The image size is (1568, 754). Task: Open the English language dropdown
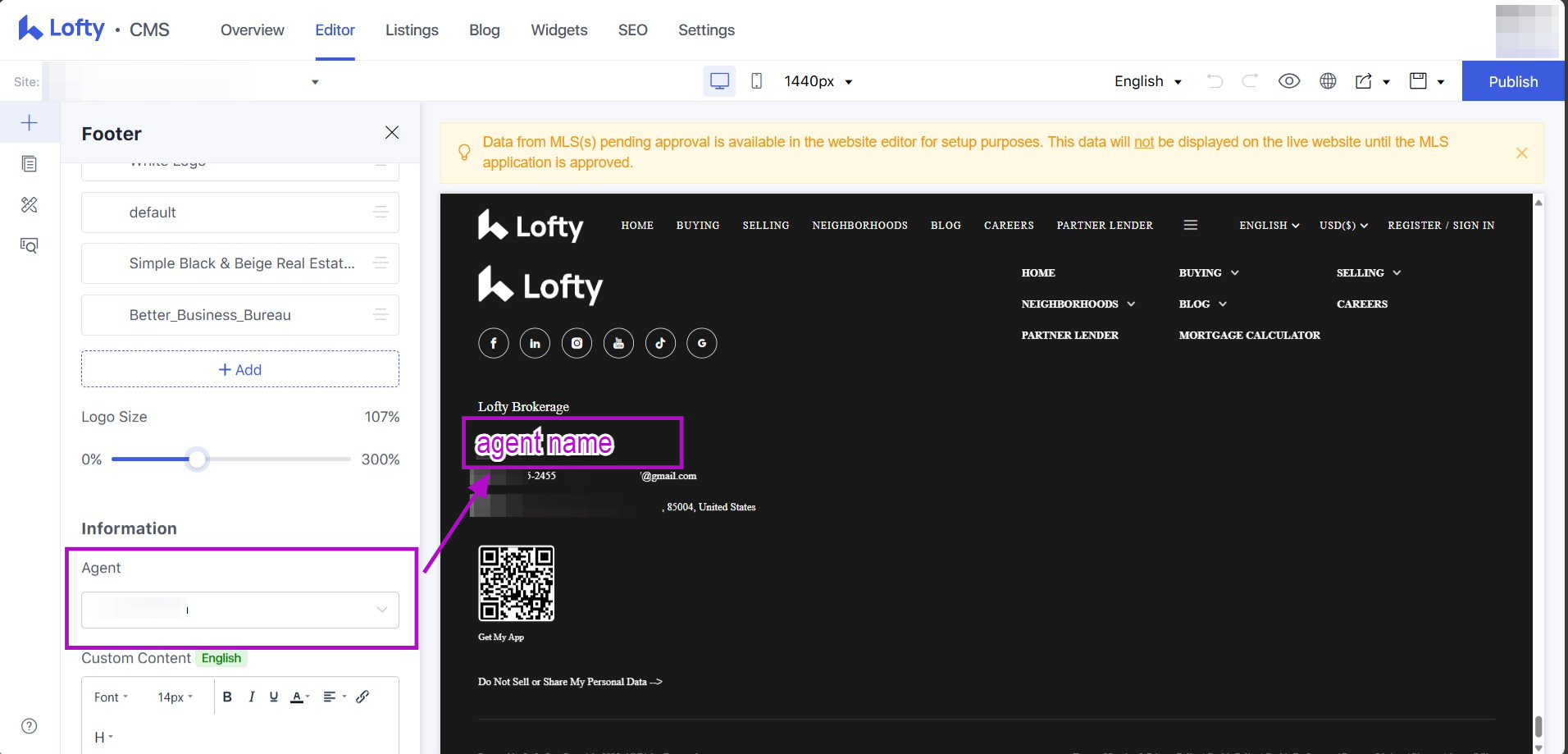click(x=1147, y=81)
